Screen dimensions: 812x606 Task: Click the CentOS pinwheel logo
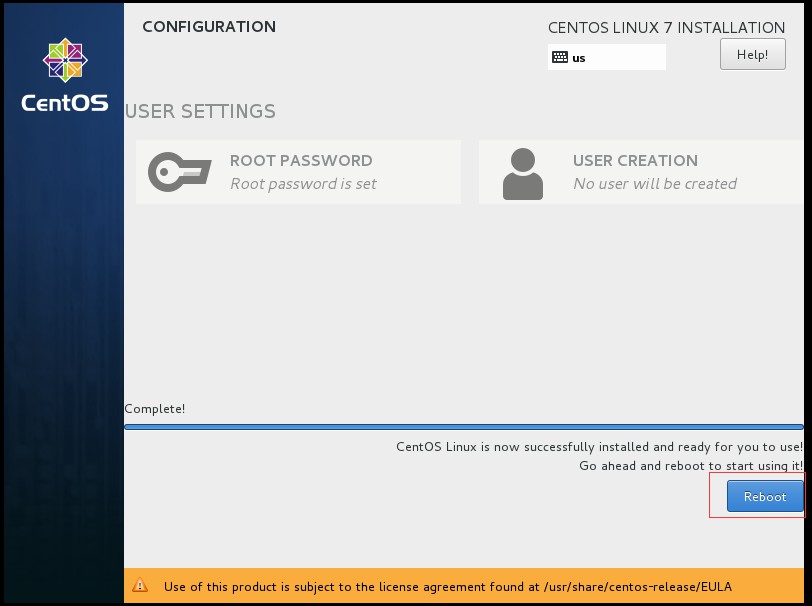click(x=64, y=61)
